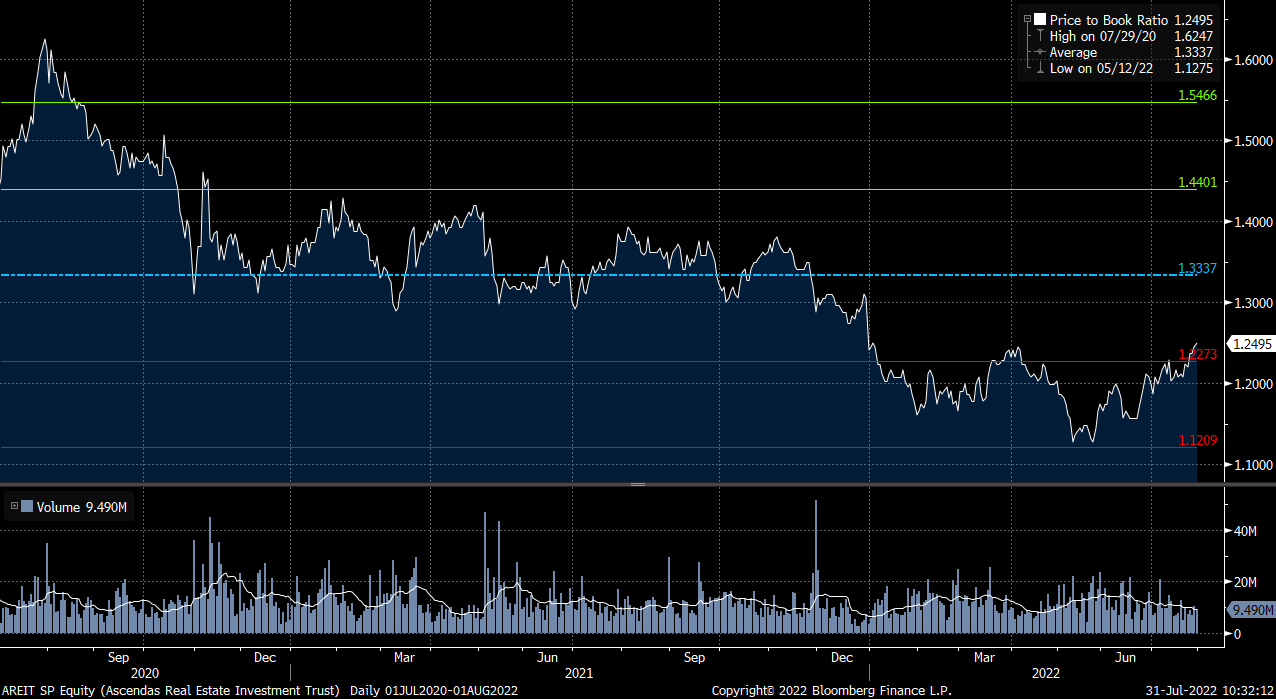
Task: Click the Sep 2020 month label
Action: 118,658
